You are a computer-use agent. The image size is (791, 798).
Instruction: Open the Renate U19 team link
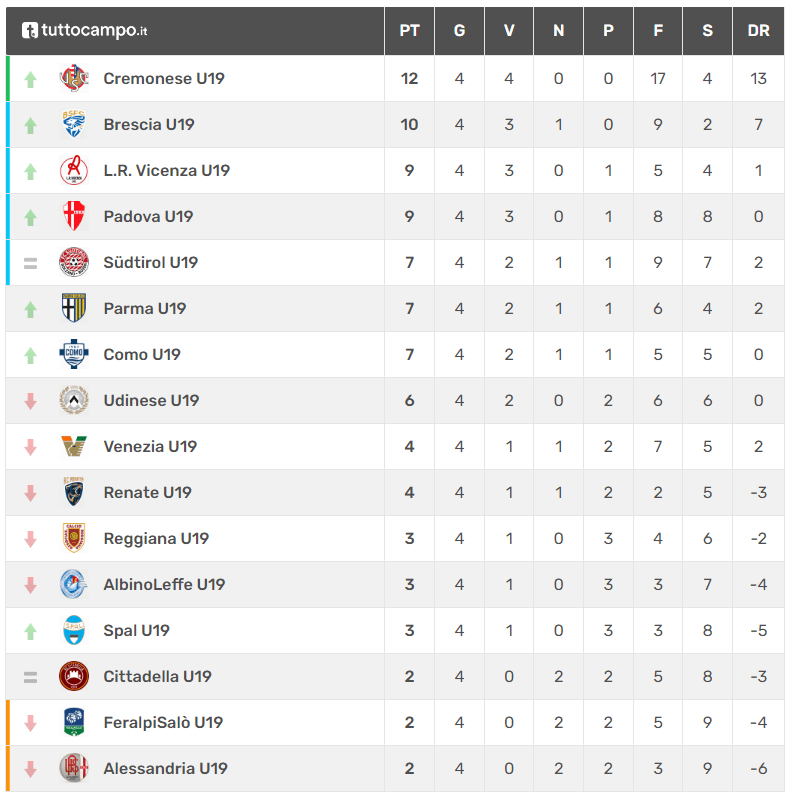click(x=147, y=493)
